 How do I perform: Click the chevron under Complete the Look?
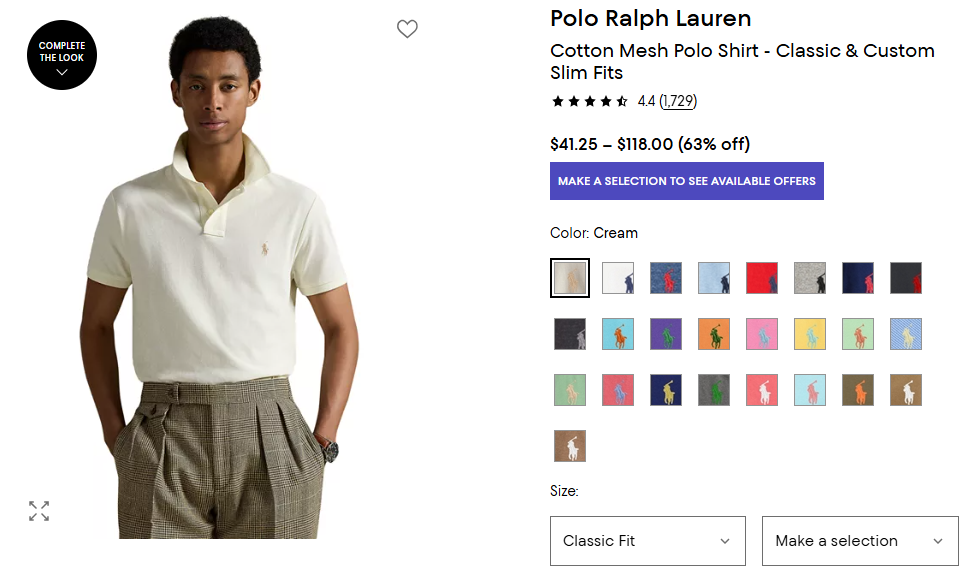point(62,73)
